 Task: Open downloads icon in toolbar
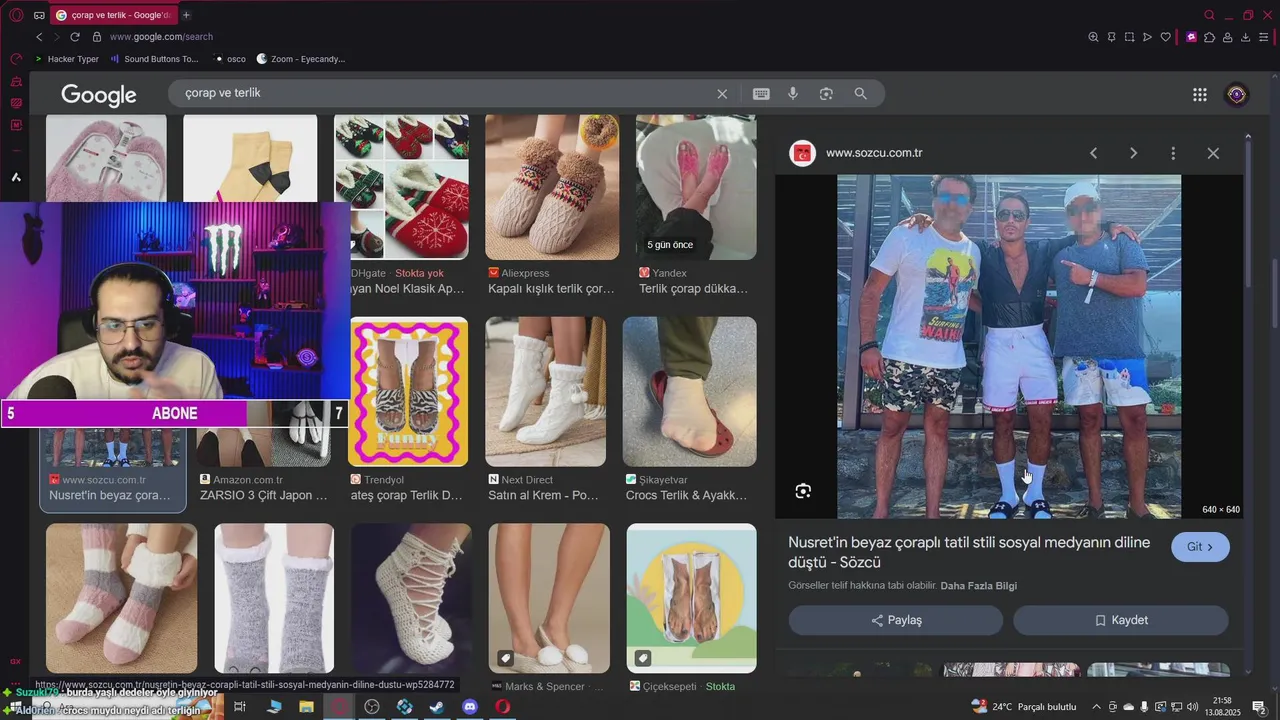coord(1246,37)
